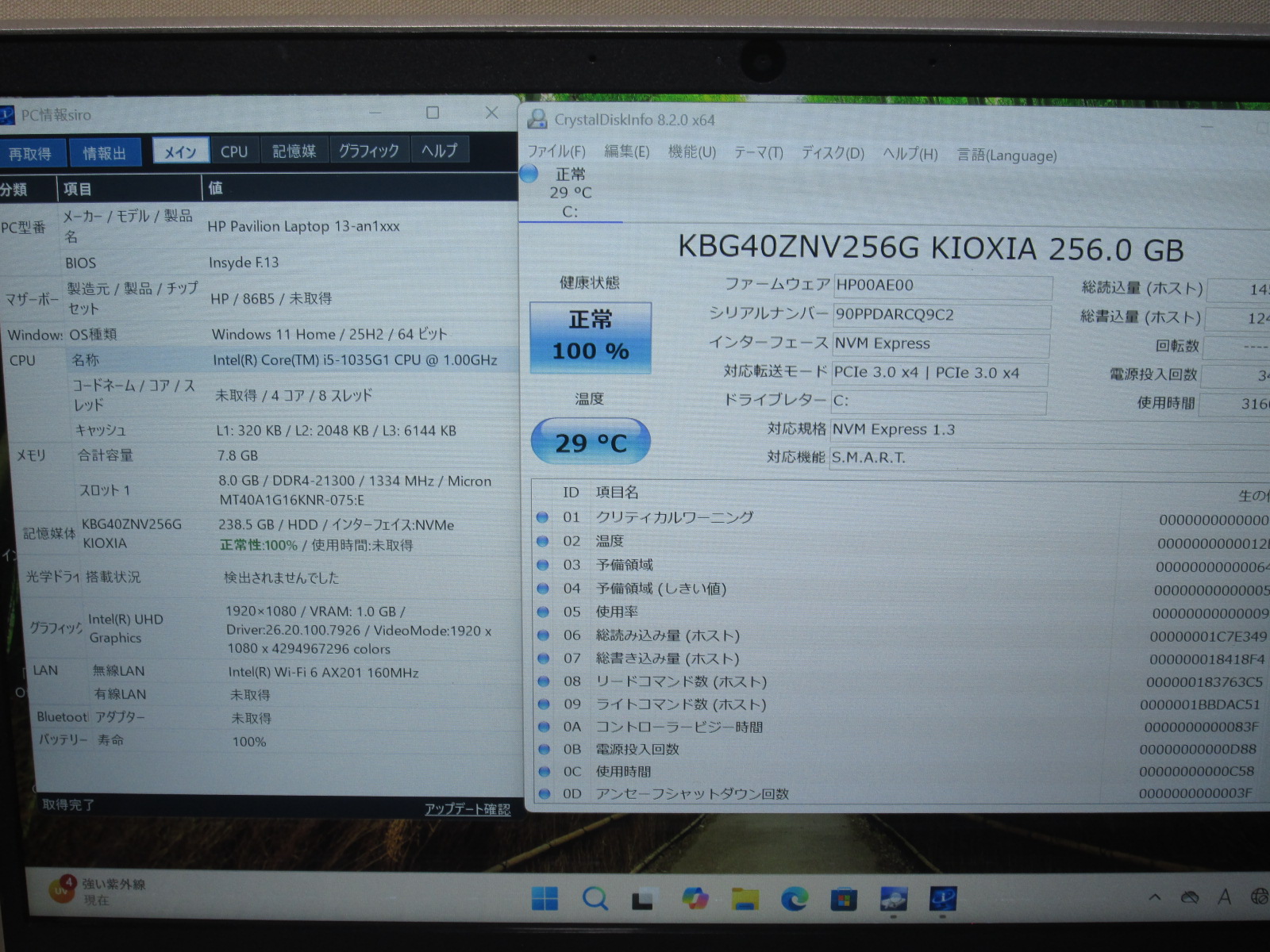Open the ファイル(F) menu in CrystalDiskInfo

point(556,152)
